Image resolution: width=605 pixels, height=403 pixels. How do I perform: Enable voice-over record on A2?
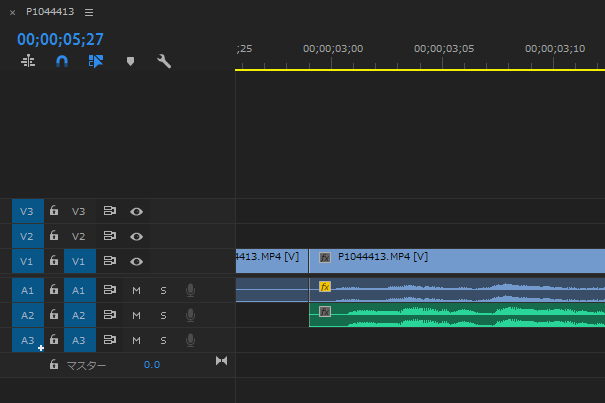point(190,315)
